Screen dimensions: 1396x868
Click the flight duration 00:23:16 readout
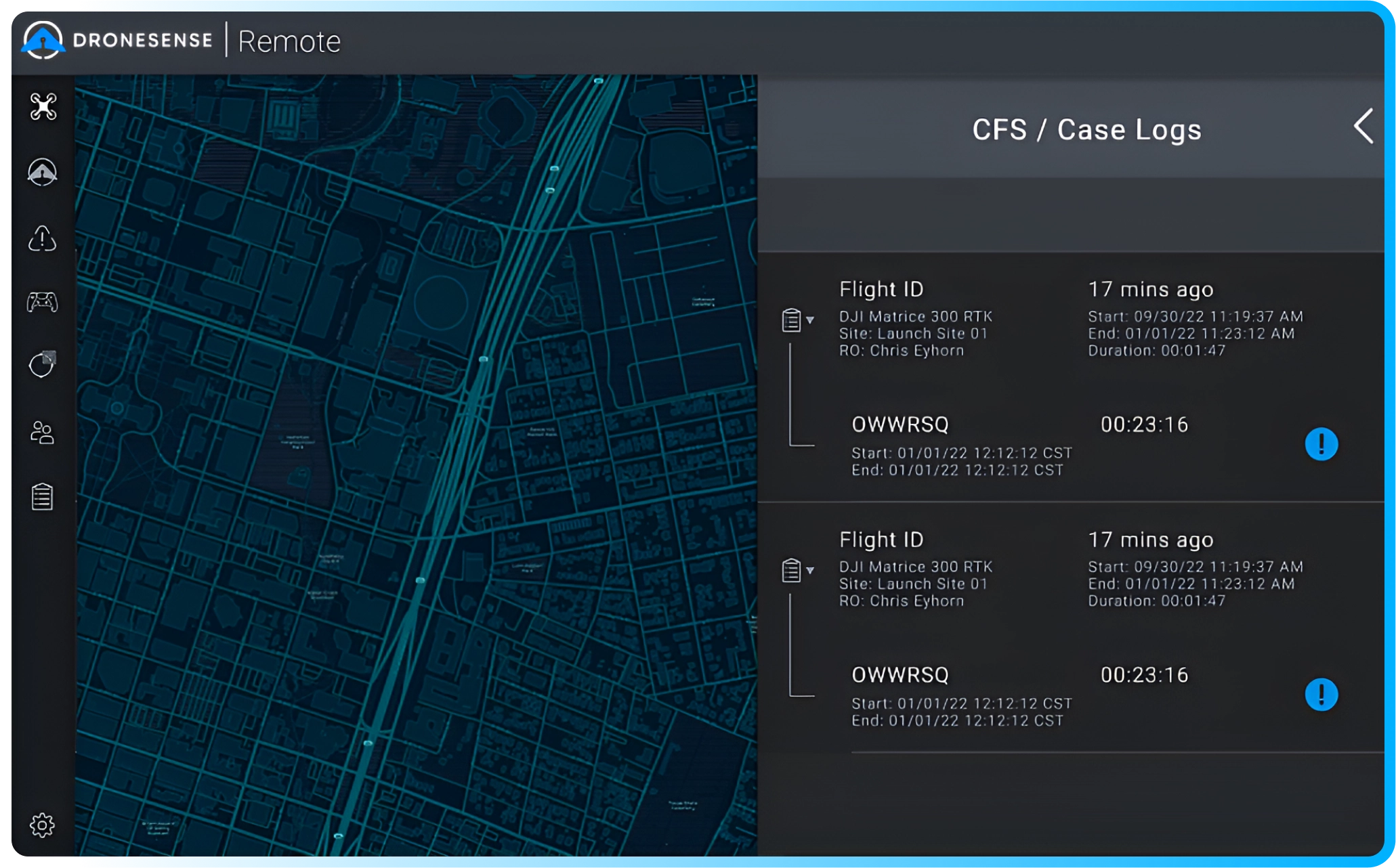click(x=1145, y=425)
